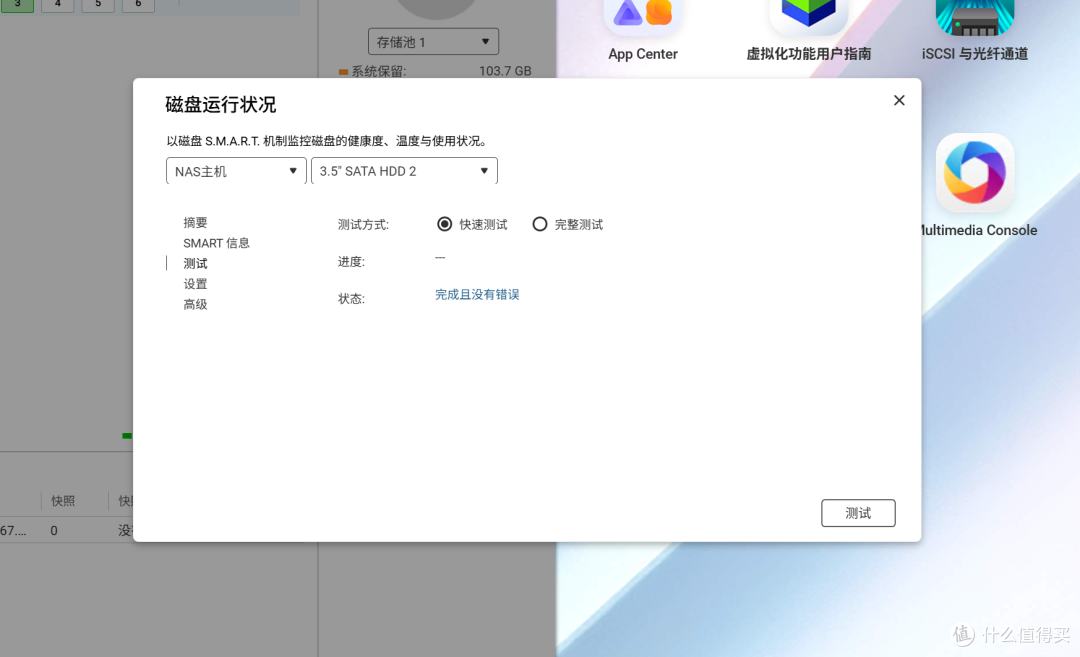Click the 进度 label

(x=351, y=262)
